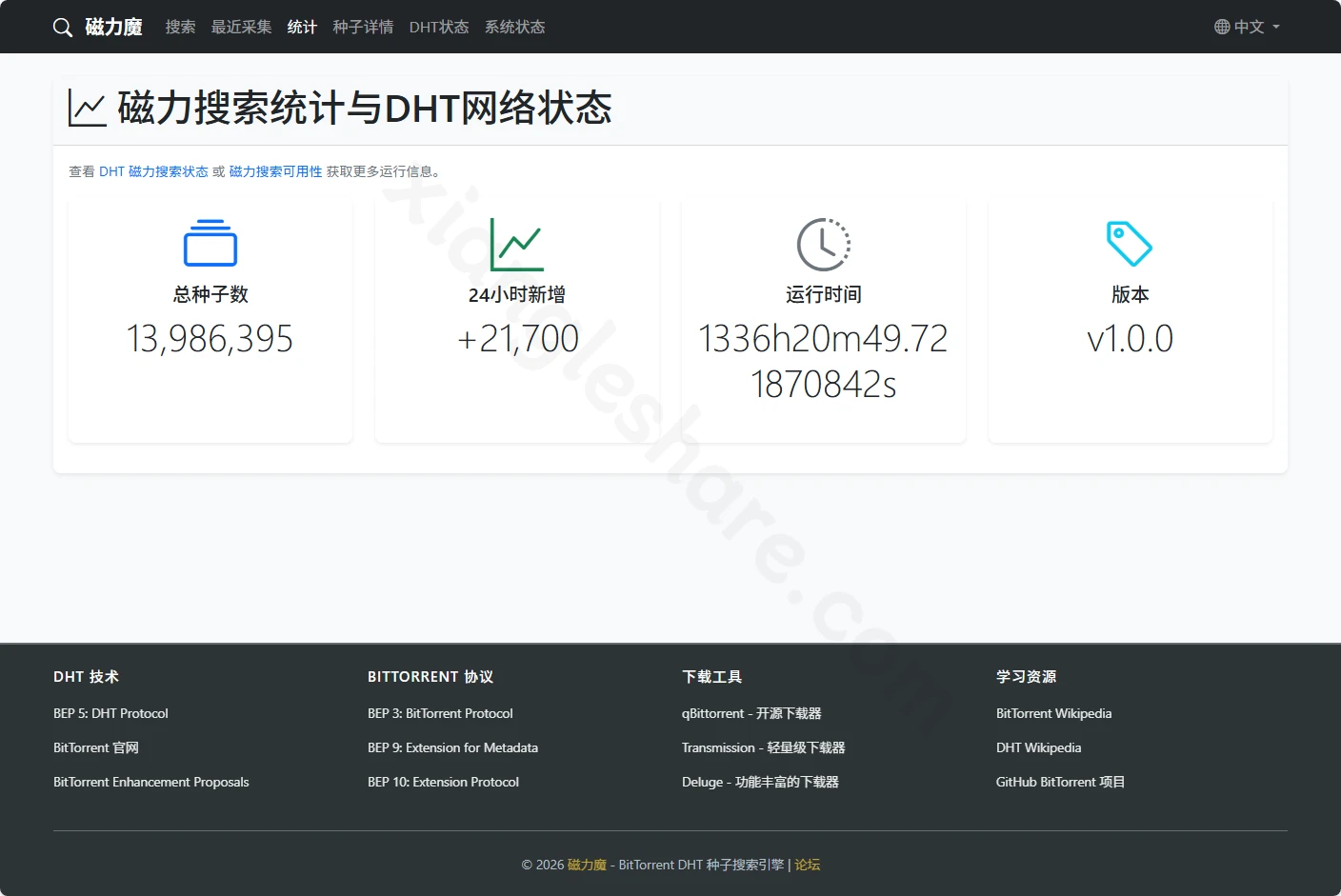Screen dimensions: 1341x896
Task: Open the 搜索 navigation item
Action: coord(180,27)
